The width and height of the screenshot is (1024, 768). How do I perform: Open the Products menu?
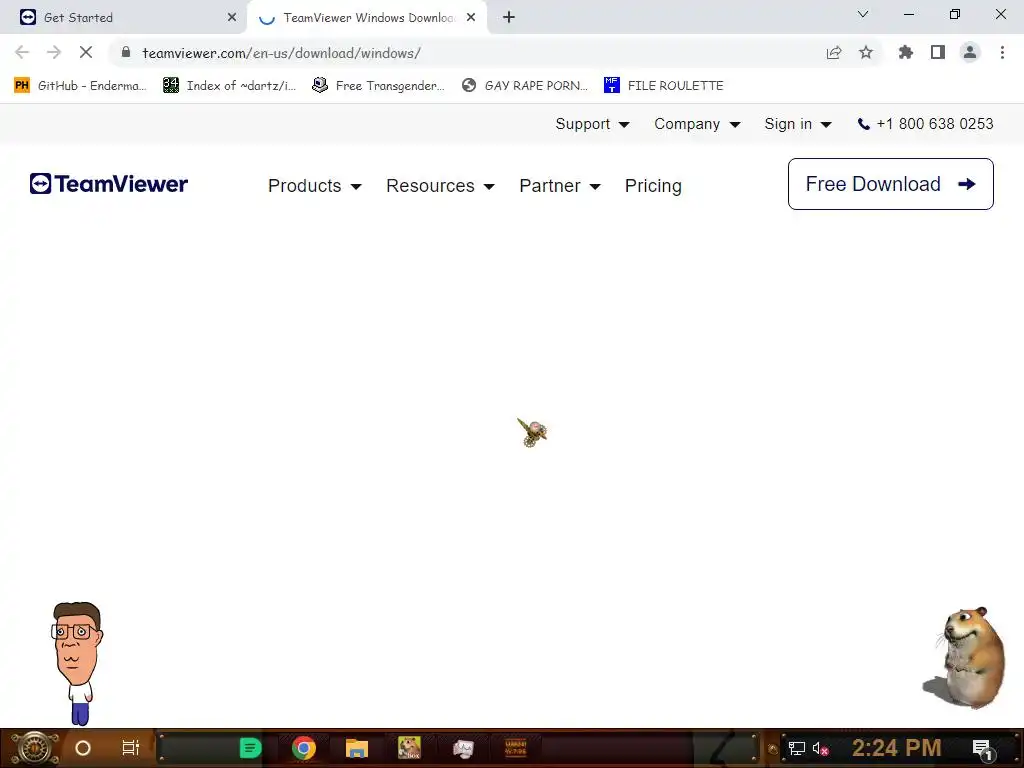coord(315,186)
